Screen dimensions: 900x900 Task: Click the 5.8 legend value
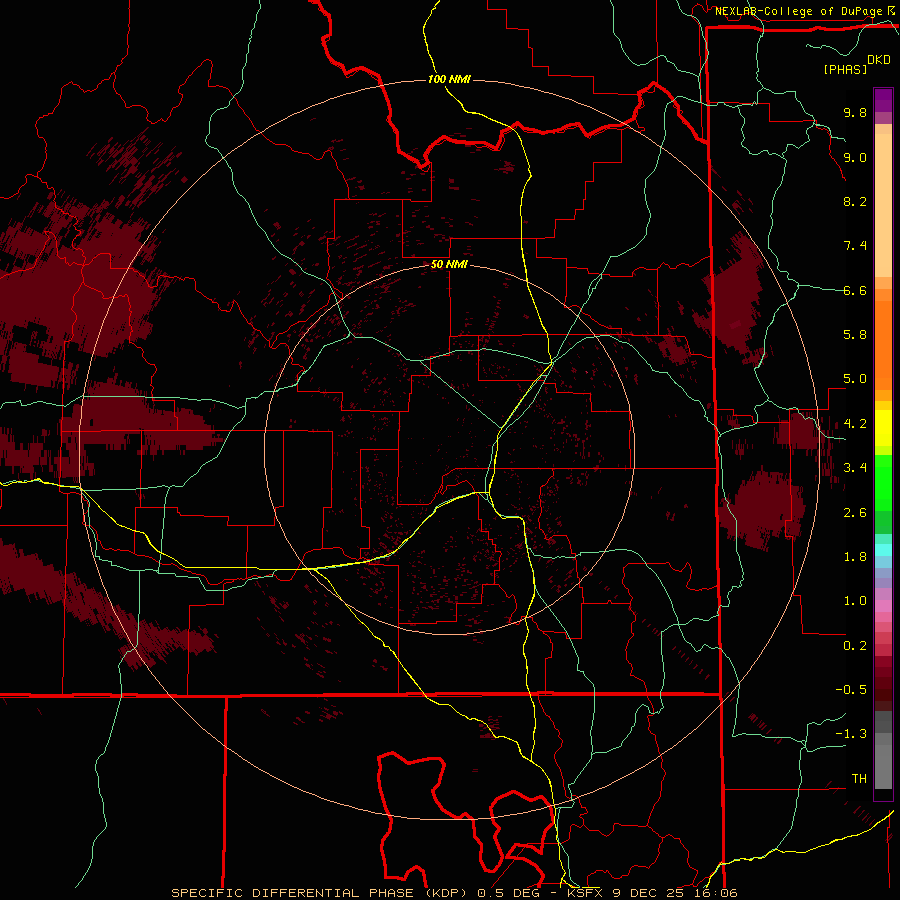coord(855,335)
